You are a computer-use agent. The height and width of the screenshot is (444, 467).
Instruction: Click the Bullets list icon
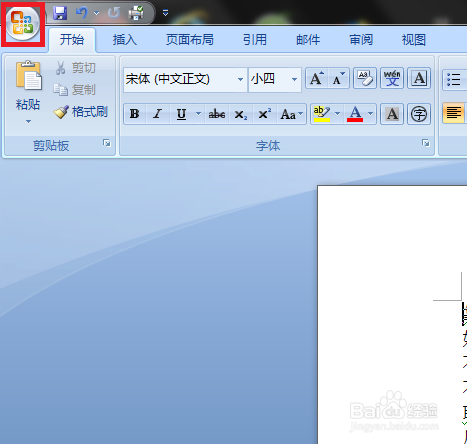(454, 79)
